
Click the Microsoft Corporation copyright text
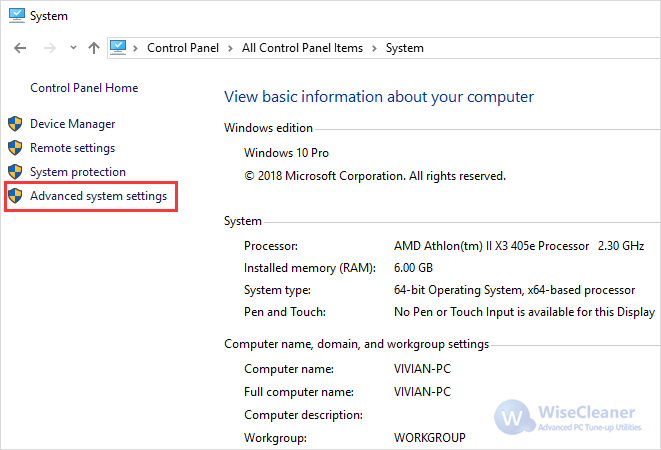tap(375, 176)
